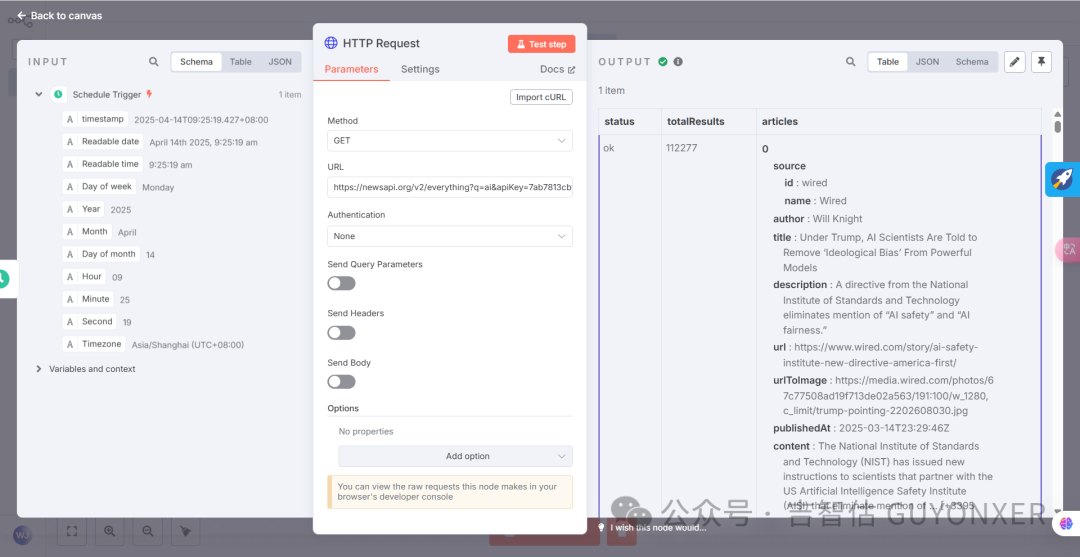Viewport: 1080px width, 557px height.
Task: Pin the output data with pin icon
Action: coord(1041,62)
